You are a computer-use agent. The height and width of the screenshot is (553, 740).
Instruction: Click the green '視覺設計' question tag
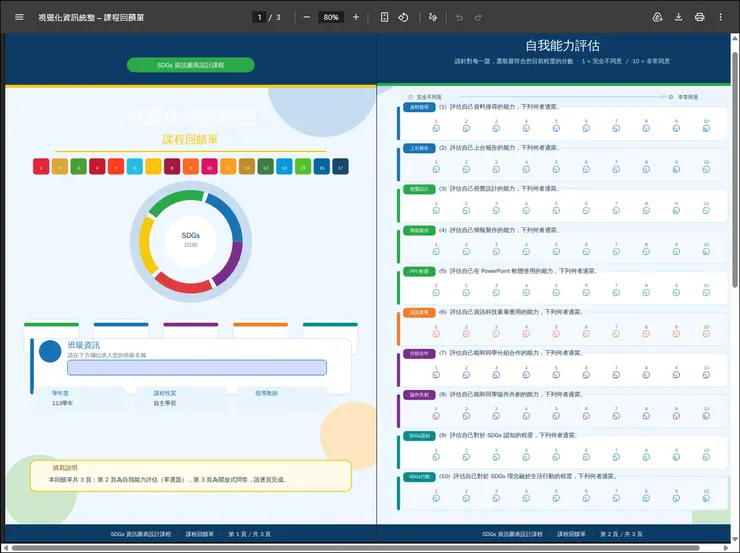click(x=419, y=189)
